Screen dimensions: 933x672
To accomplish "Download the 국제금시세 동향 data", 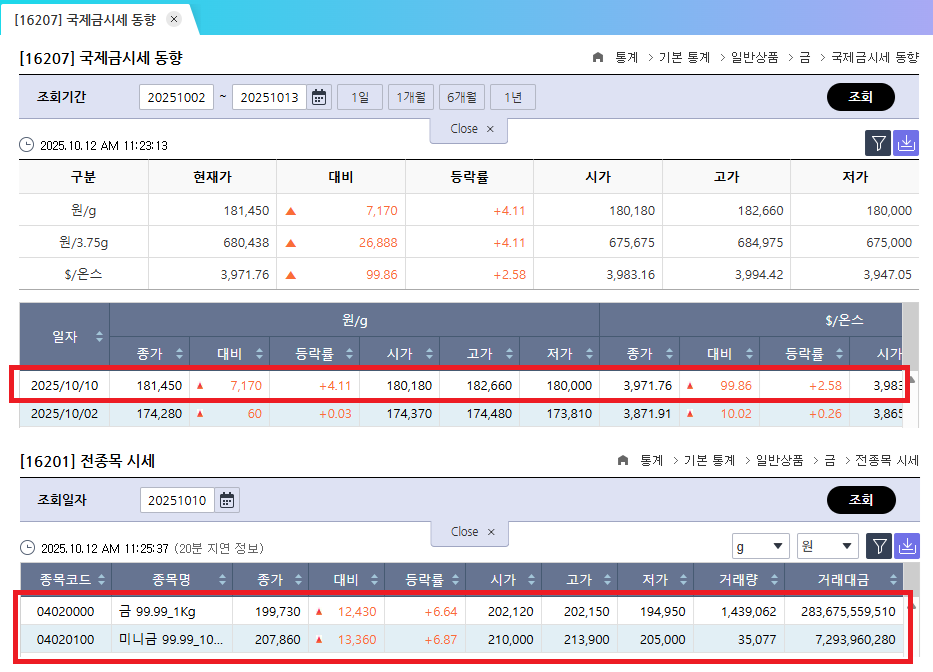I will tap(906, 143).
